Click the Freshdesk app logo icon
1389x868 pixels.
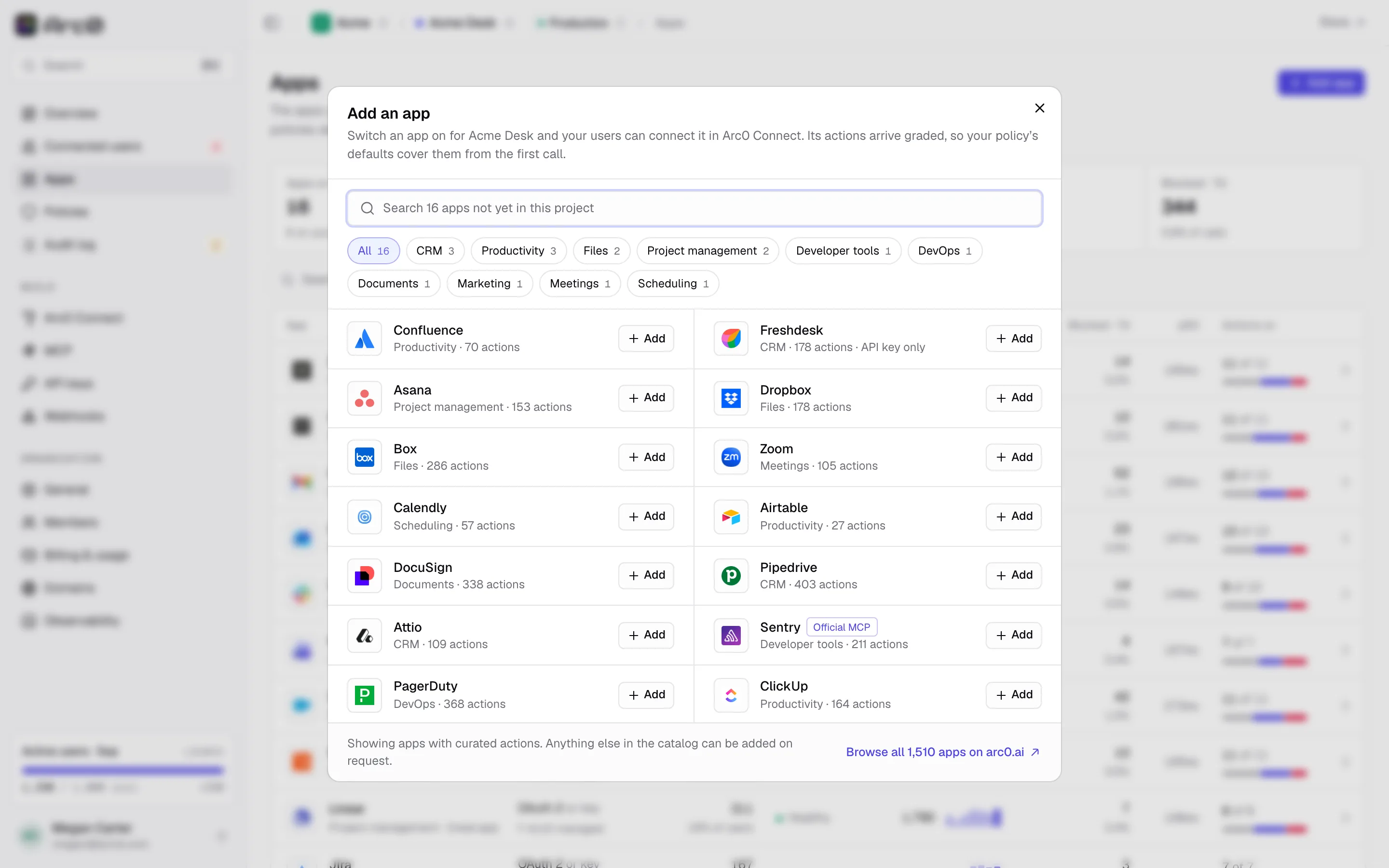(731, 338)
